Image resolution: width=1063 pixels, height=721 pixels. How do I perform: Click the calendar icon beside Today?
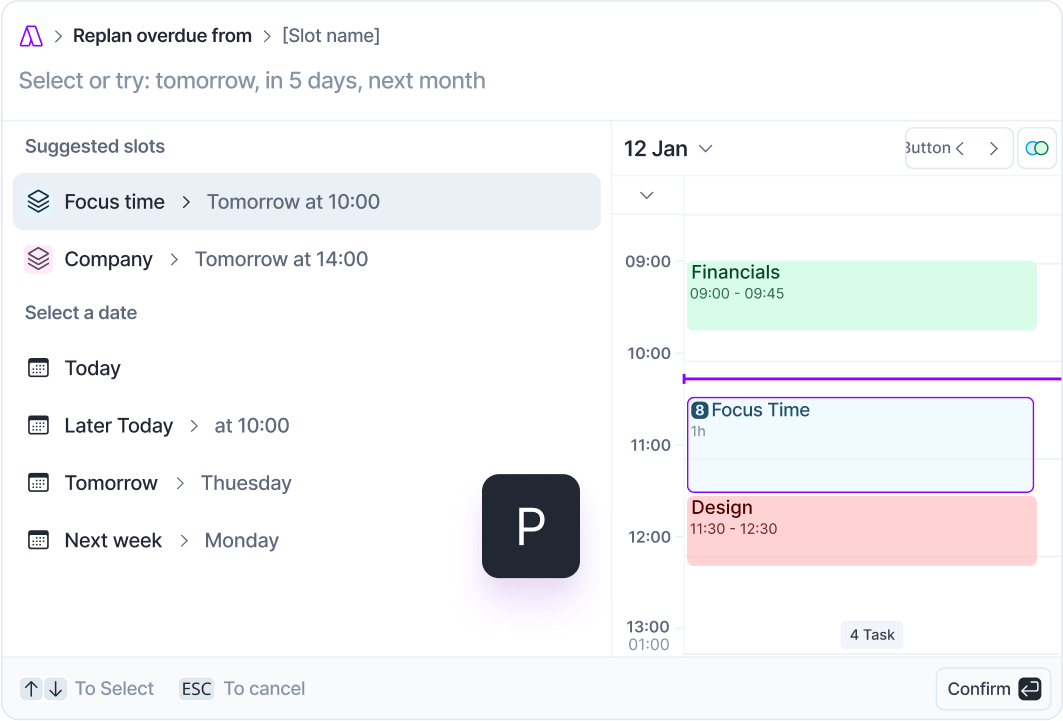click(x=38, y=368)
